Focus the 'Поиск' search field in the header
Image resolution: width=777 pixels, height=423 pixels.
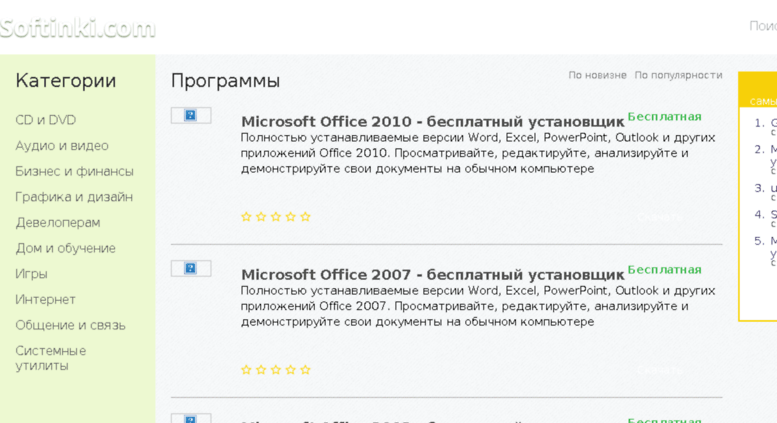click(763, 26)
